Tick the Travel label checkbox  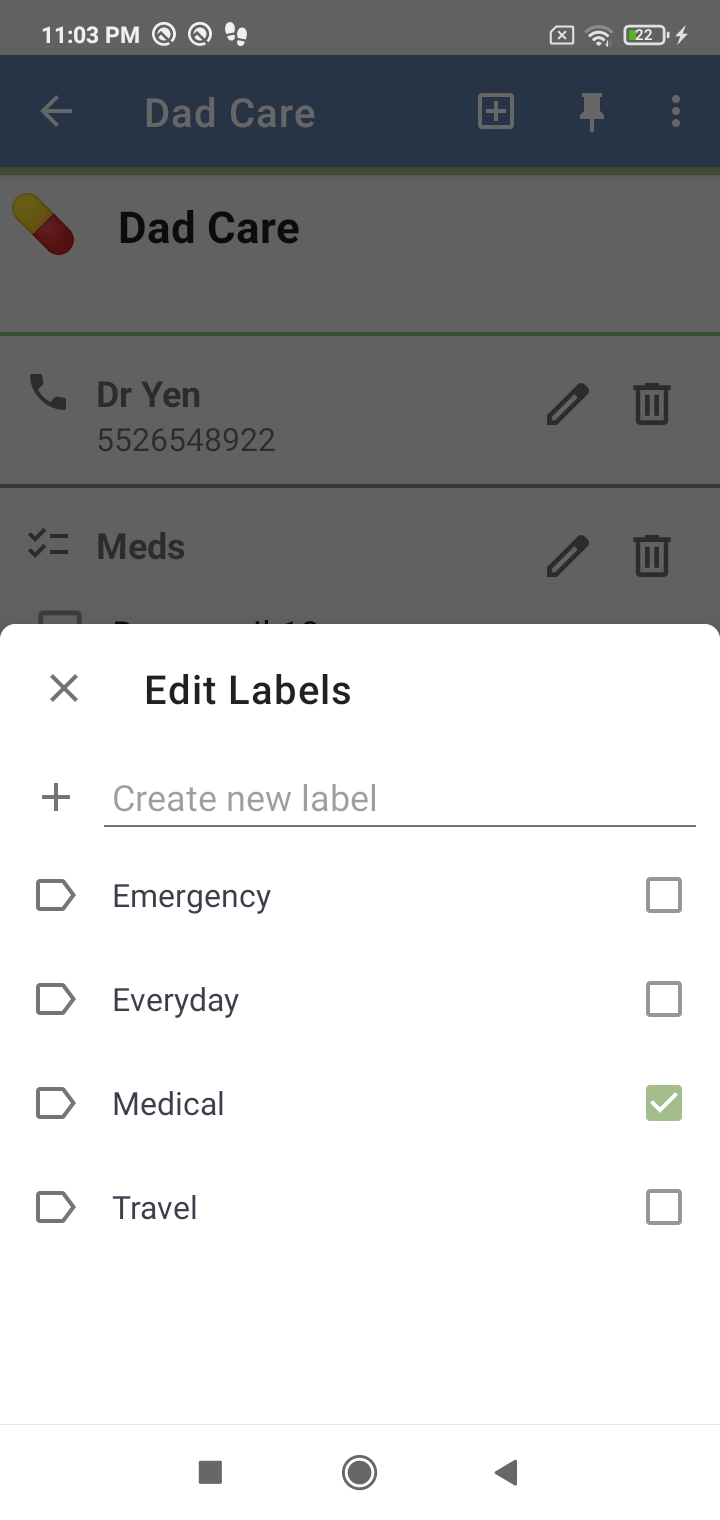(x=664, y=1207)
